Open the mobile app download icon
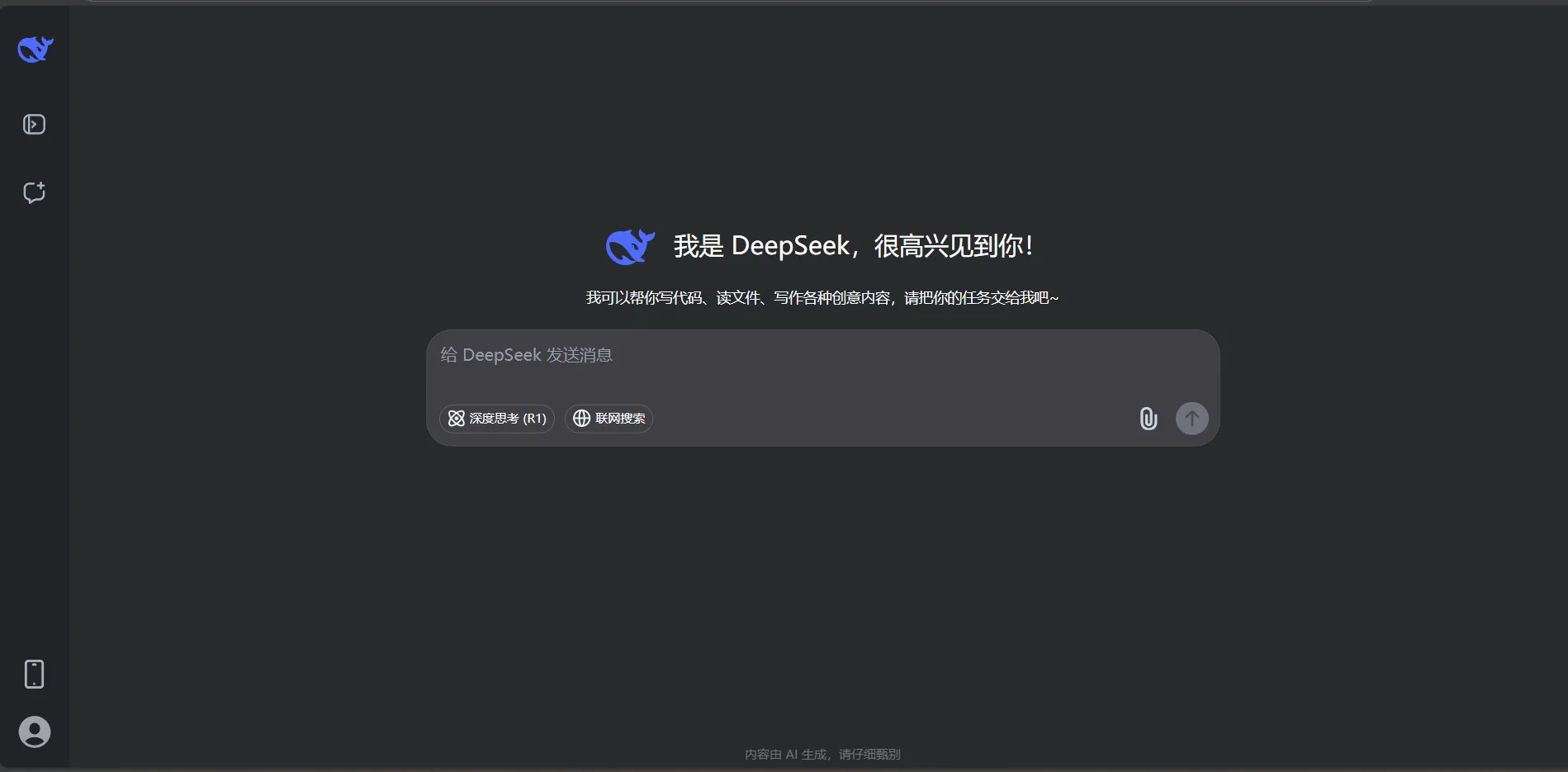This screenshot has height=772, width=1568. 34,674
